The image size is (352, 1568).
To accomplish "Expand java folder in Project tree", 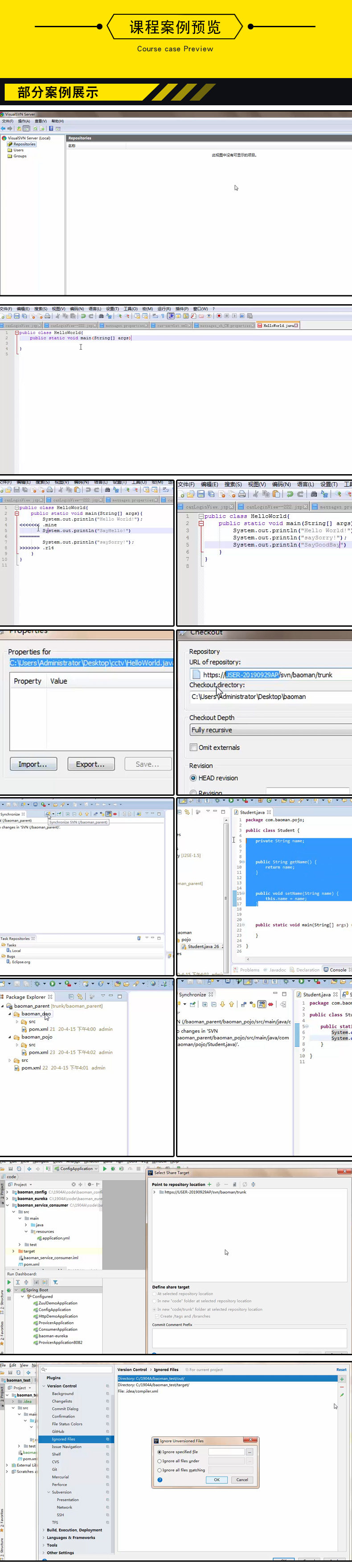I will click(26, 1225).
